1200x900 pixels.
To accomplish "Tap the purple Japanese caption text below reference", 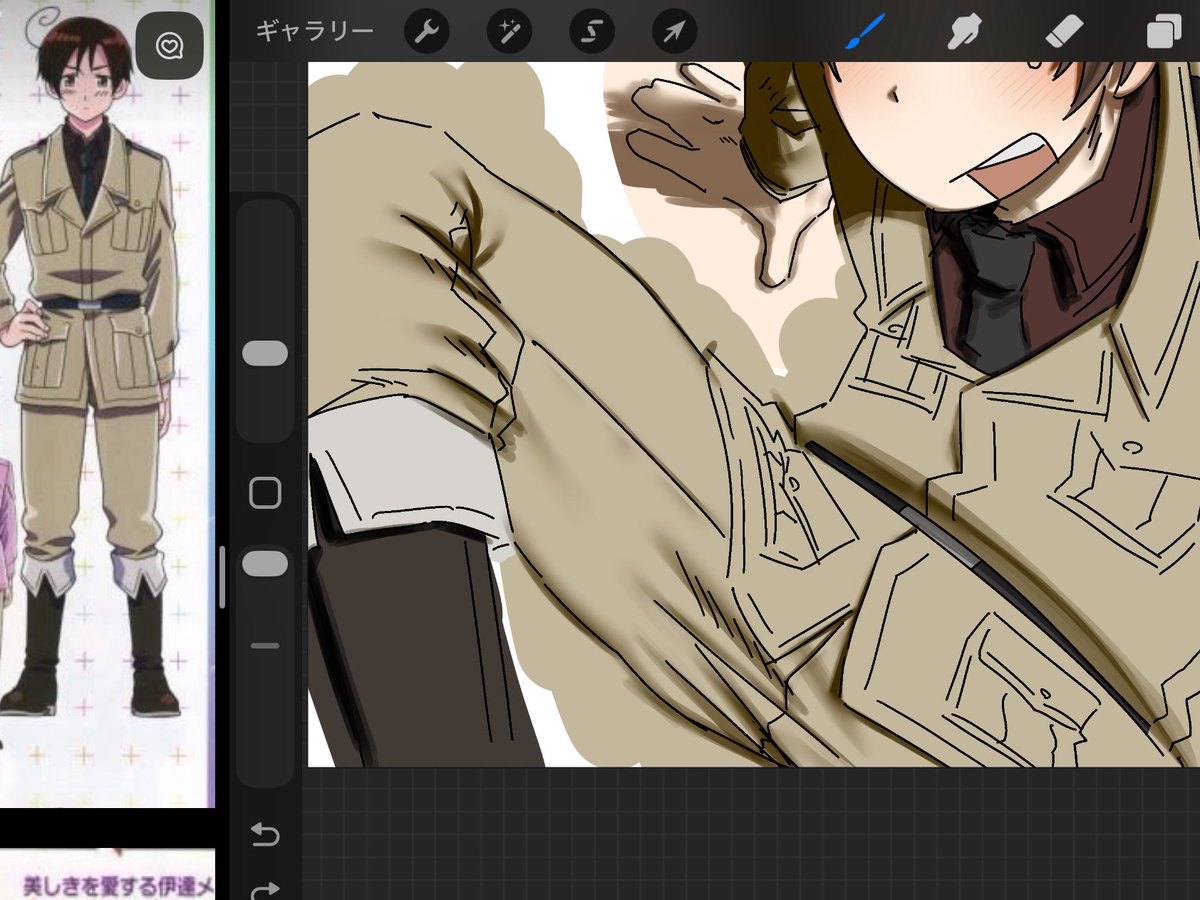I will tap(118, 885).
